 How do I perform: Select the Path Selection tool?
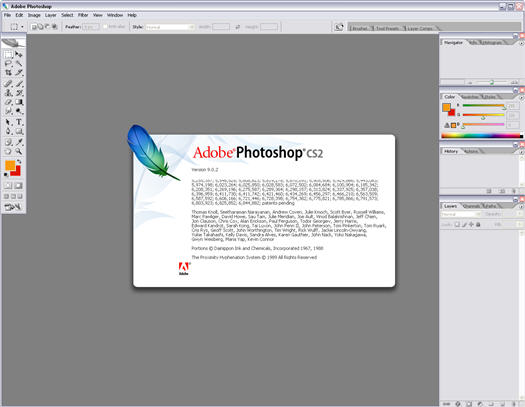[8, 122]
